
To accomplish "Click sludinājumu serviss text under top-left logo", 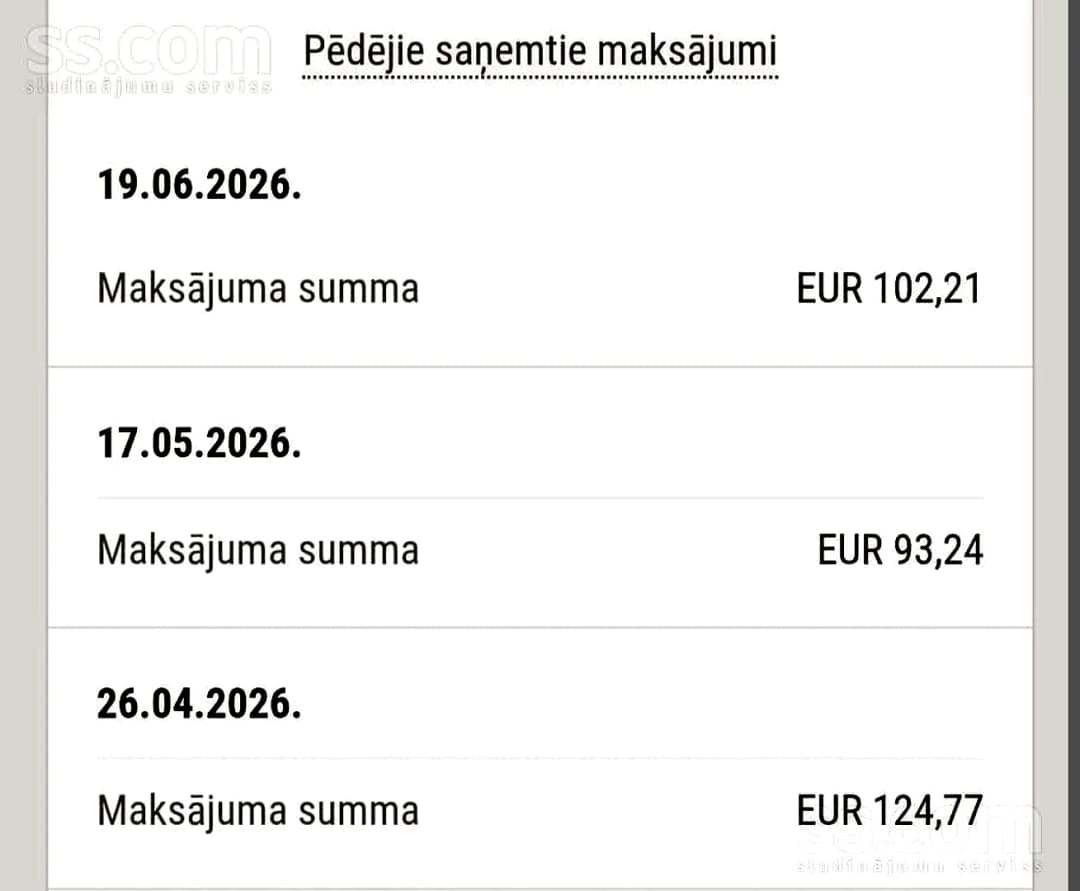I will pos(148,87).
